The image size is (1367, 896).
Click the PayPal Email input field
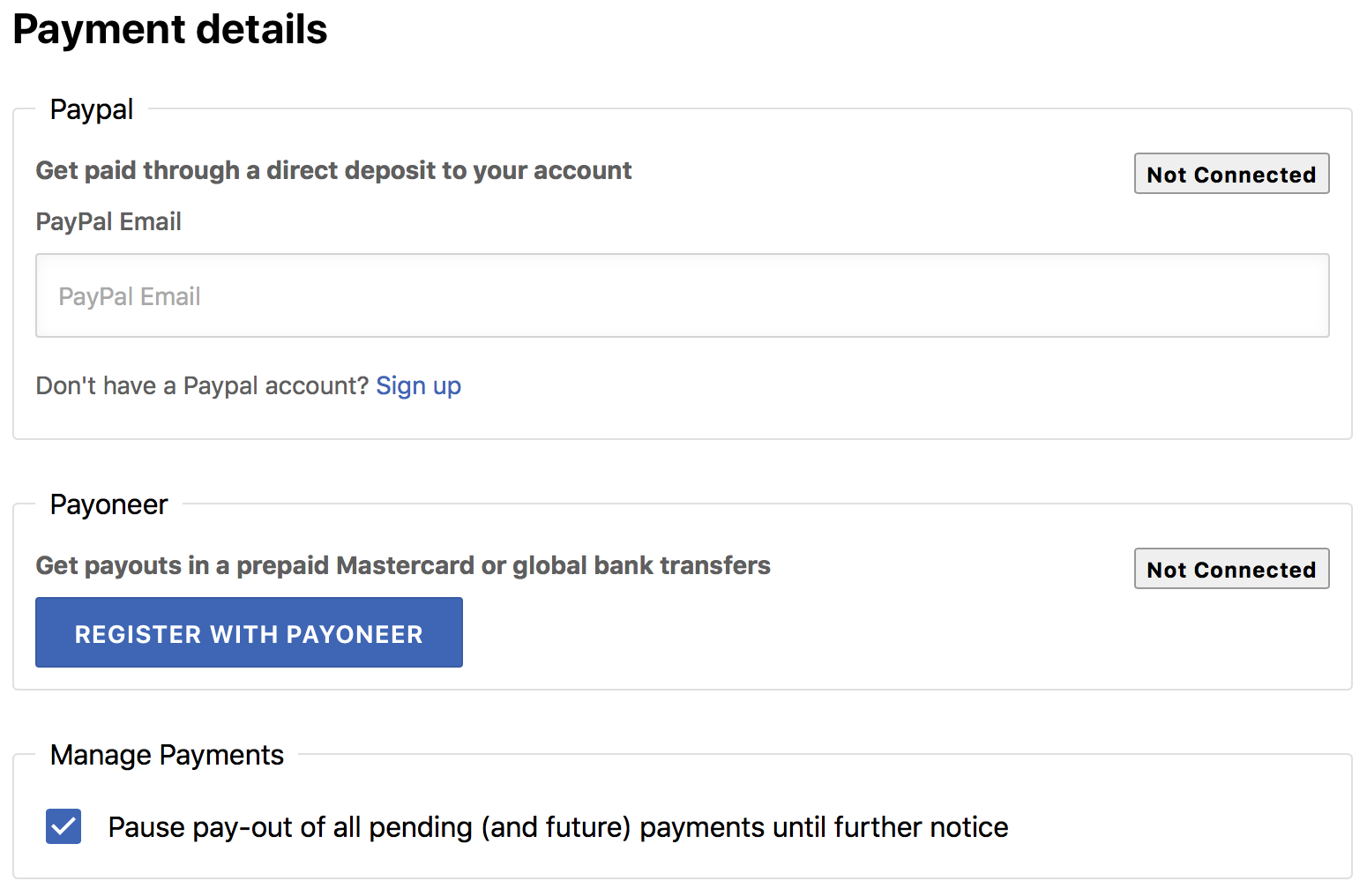682,296
